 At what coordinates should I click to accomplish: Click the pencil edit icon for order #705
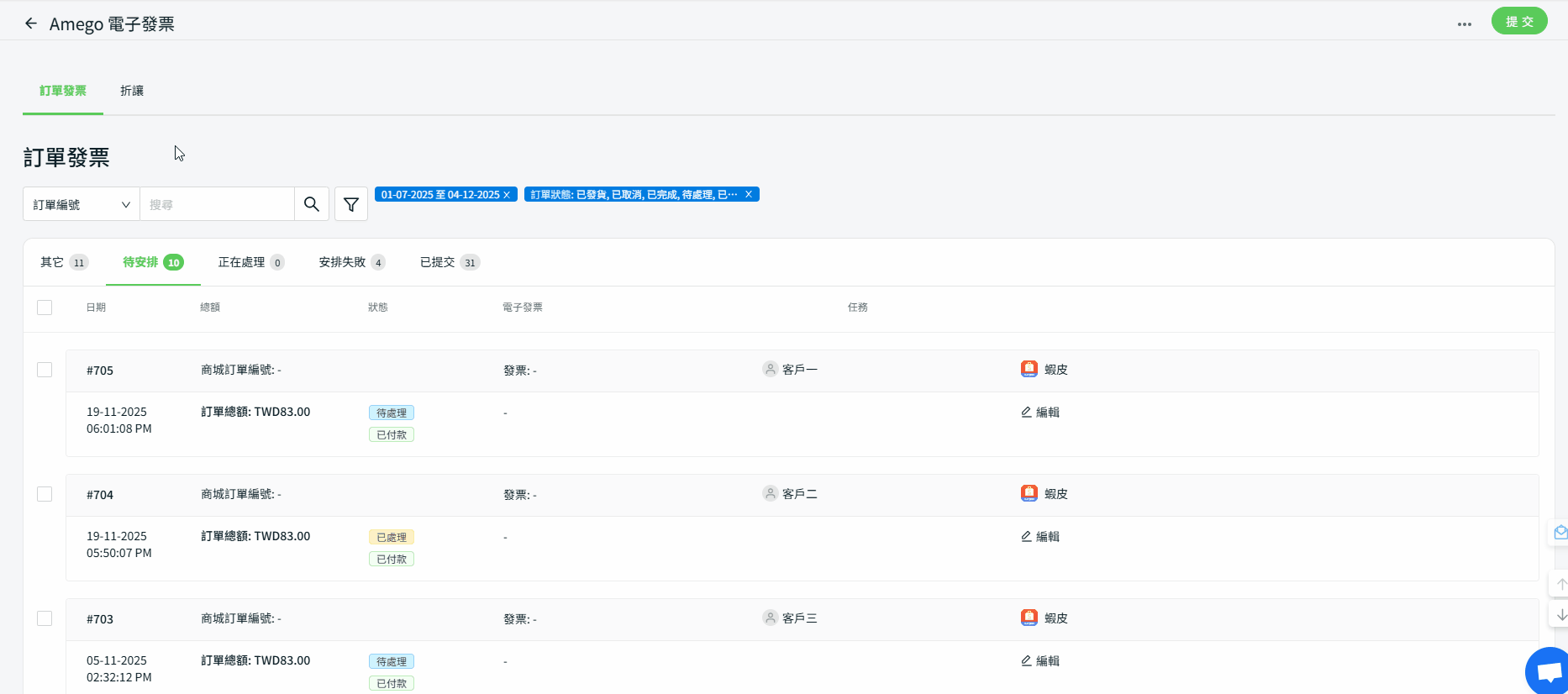pos(1026,413)
